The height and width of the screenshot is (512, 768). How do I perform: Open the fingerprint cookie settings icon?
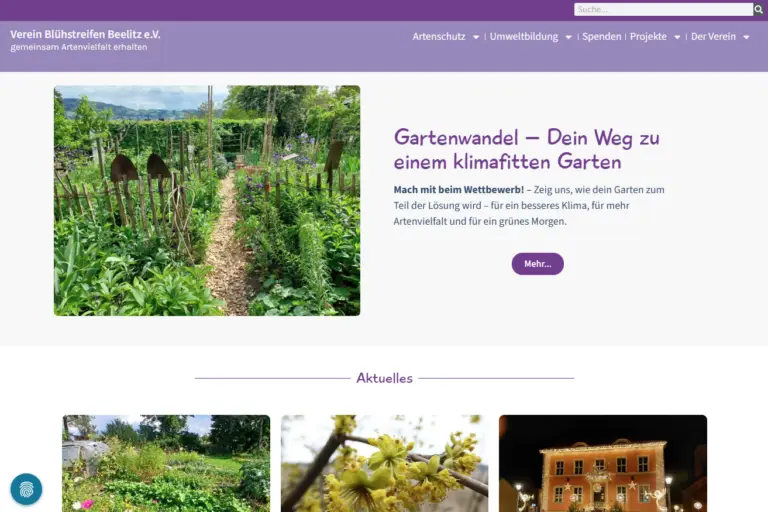(26, 489)
